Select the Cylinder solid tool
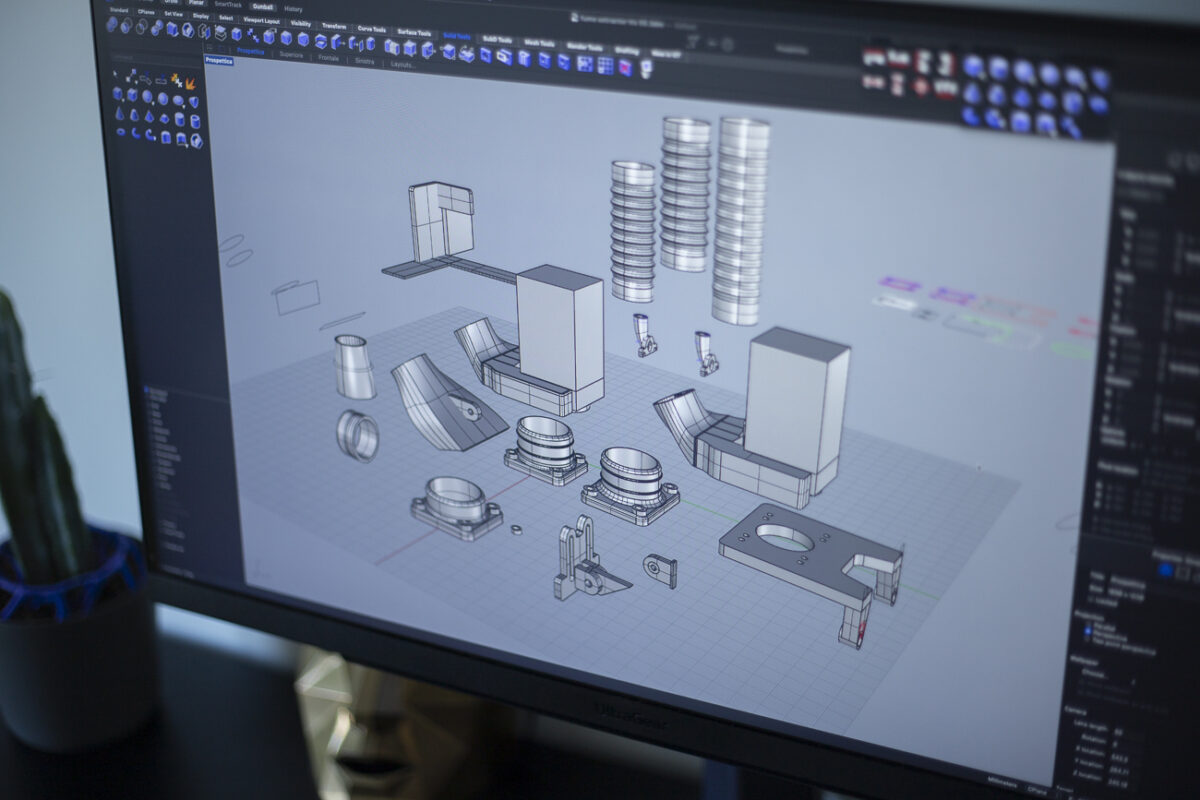 (x=179, y=119)
